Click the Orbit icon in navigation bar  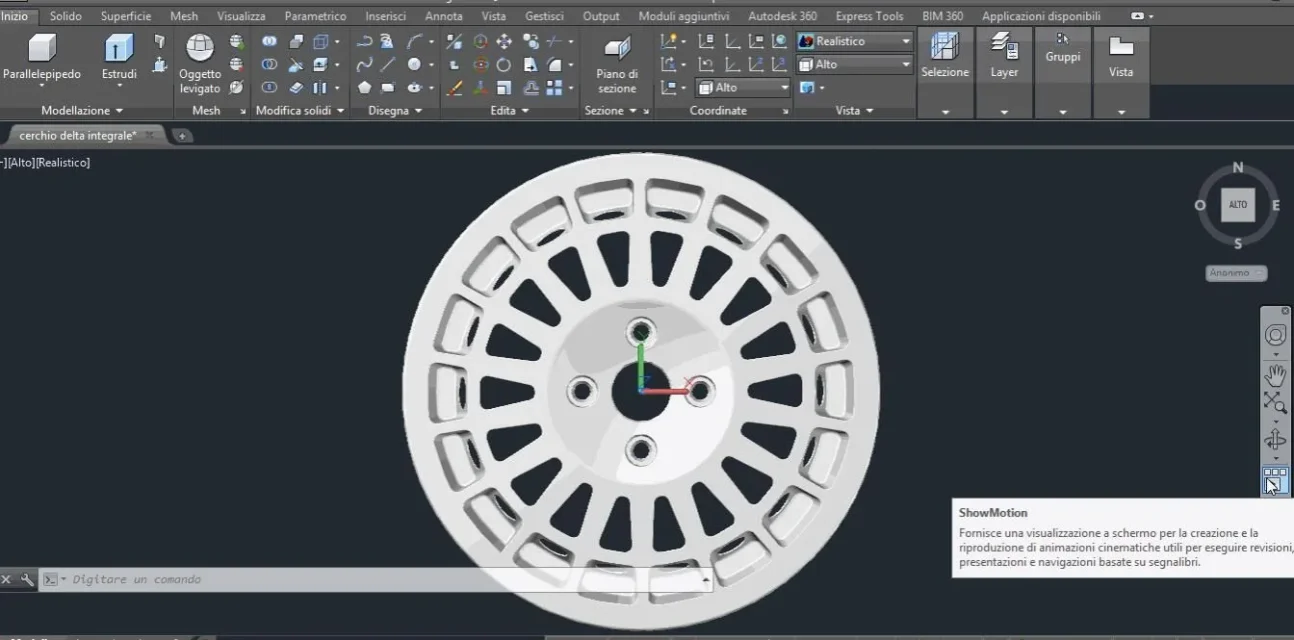click(1275, 440)
